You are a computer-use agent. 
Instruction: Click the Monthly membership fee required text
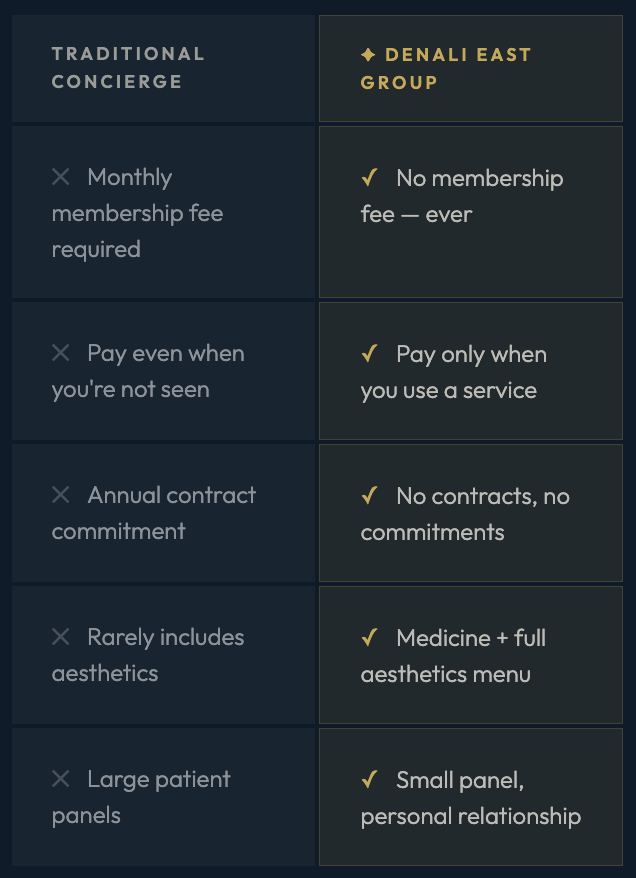click(x=137, y=213)
